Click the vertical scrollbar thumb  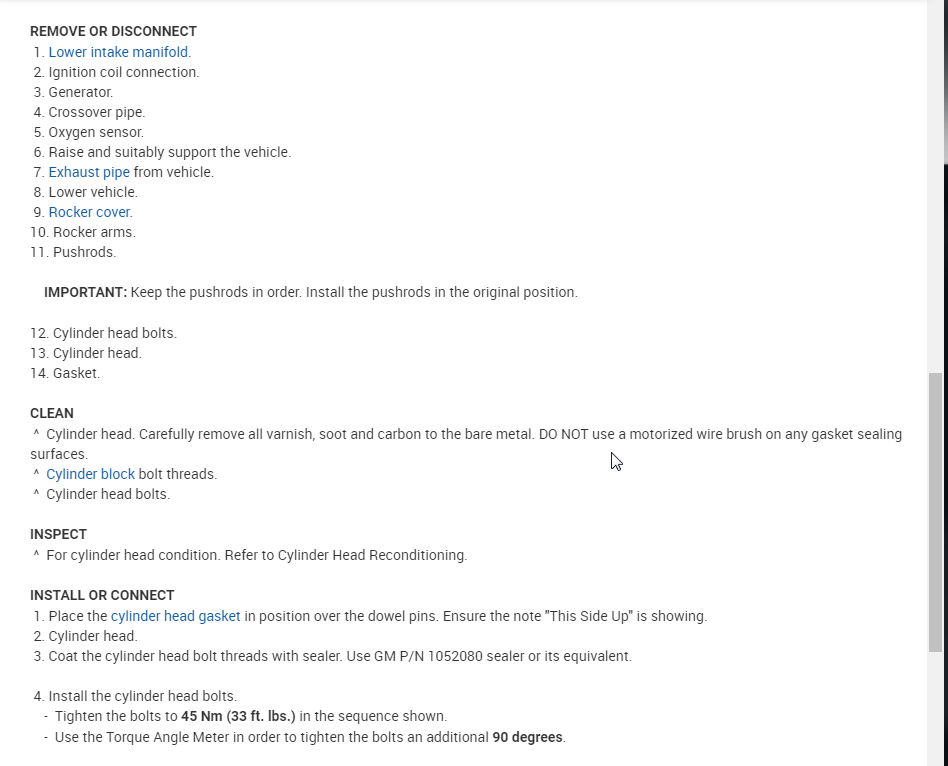coord(935,510)
